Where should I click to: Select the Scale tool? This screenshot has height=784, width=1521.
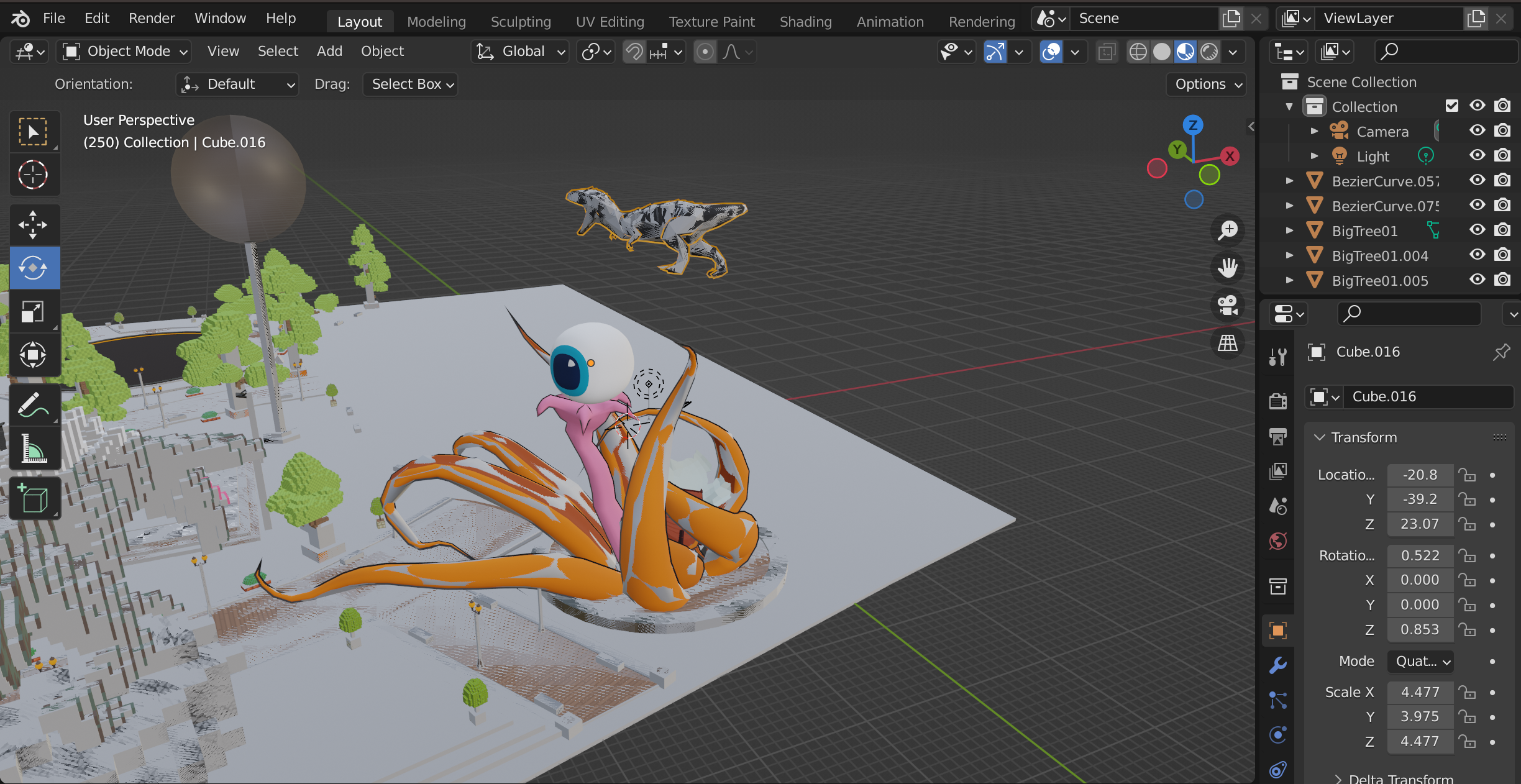(x=33, y=311)
